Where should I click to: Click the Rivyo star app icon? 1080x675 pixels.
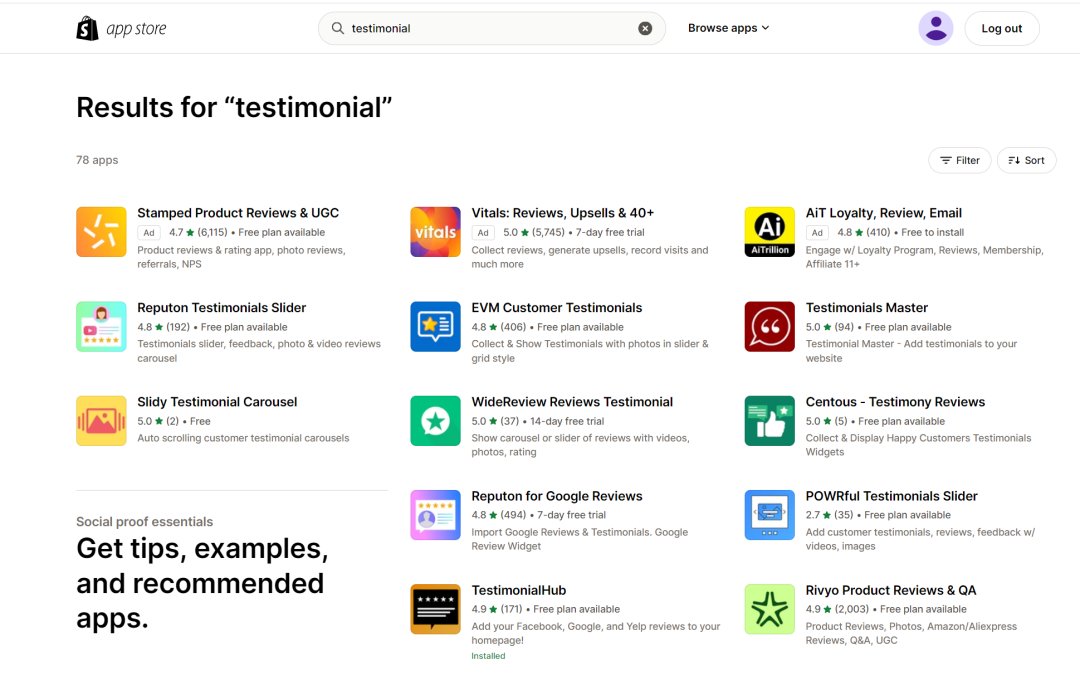[x=769, y=610]
